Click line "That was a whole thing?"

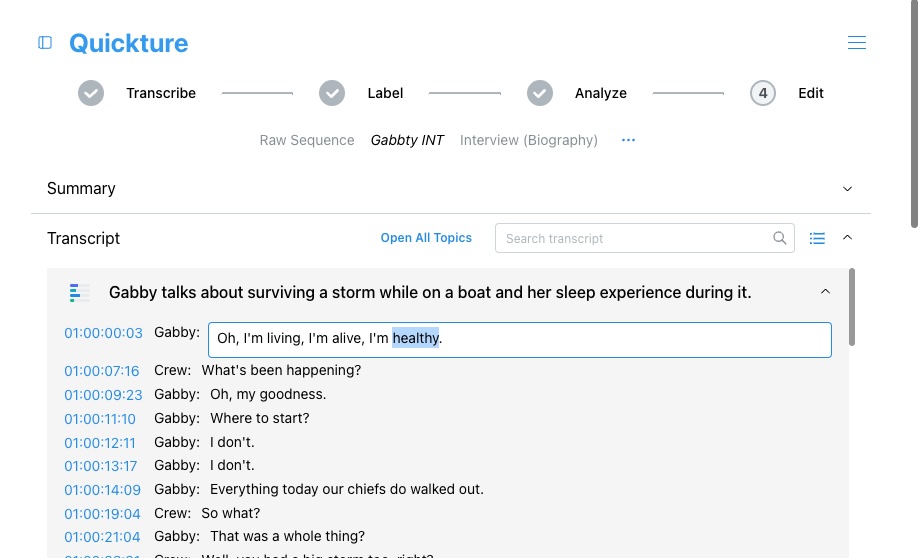coord(287,536)
